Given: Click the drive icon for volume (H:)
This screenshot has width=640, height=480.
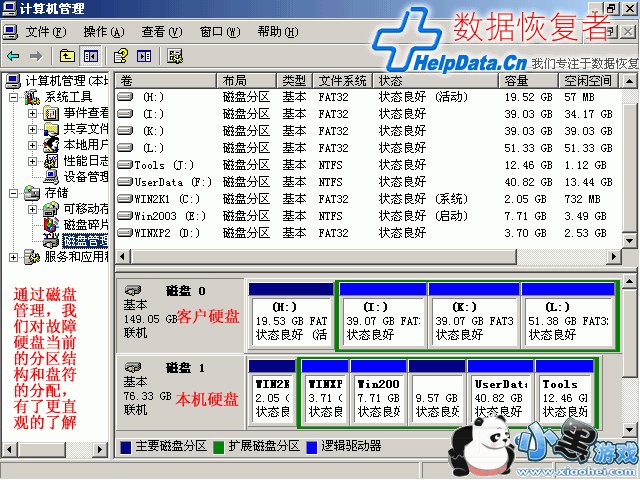Looking at the screenshot, I should click(125, 97).
